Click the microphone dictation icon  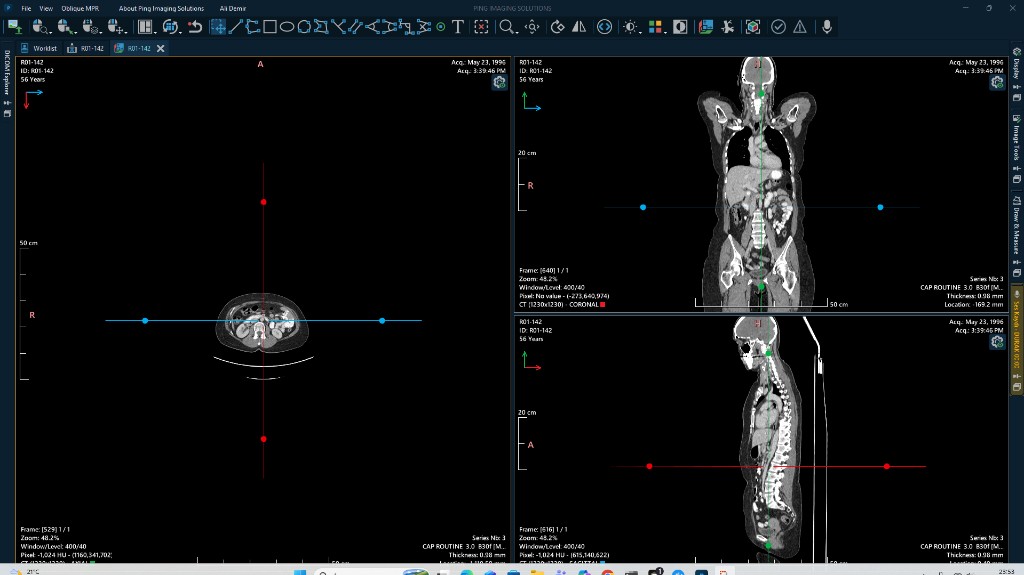pyautogui.click(x=827, y=27)
